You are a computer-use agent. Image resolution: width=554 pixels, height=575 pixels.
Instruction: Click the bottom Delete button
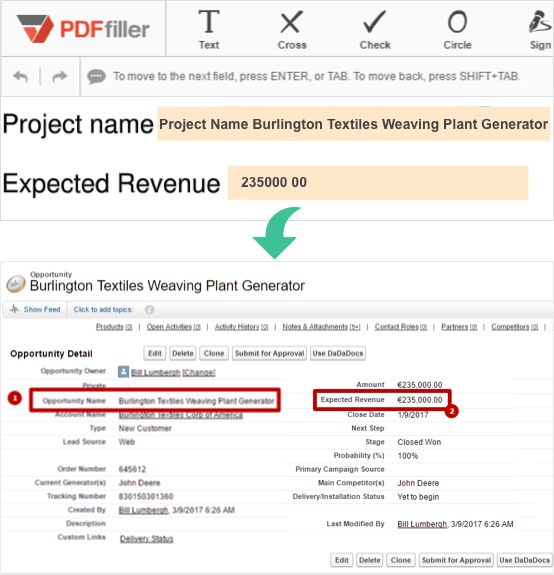point(370,560)
